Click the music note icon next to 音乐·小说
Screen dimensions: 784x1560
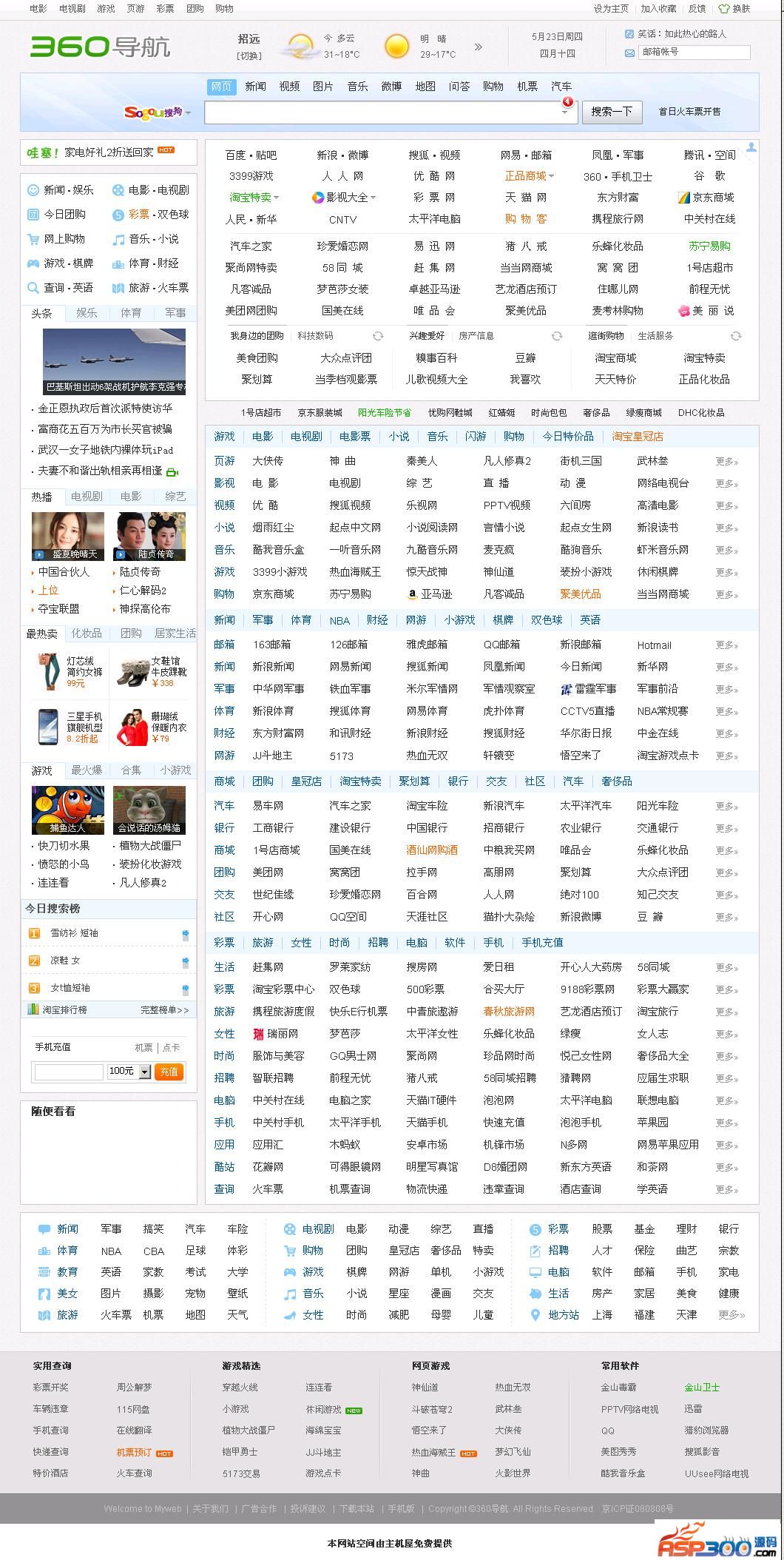118,239
